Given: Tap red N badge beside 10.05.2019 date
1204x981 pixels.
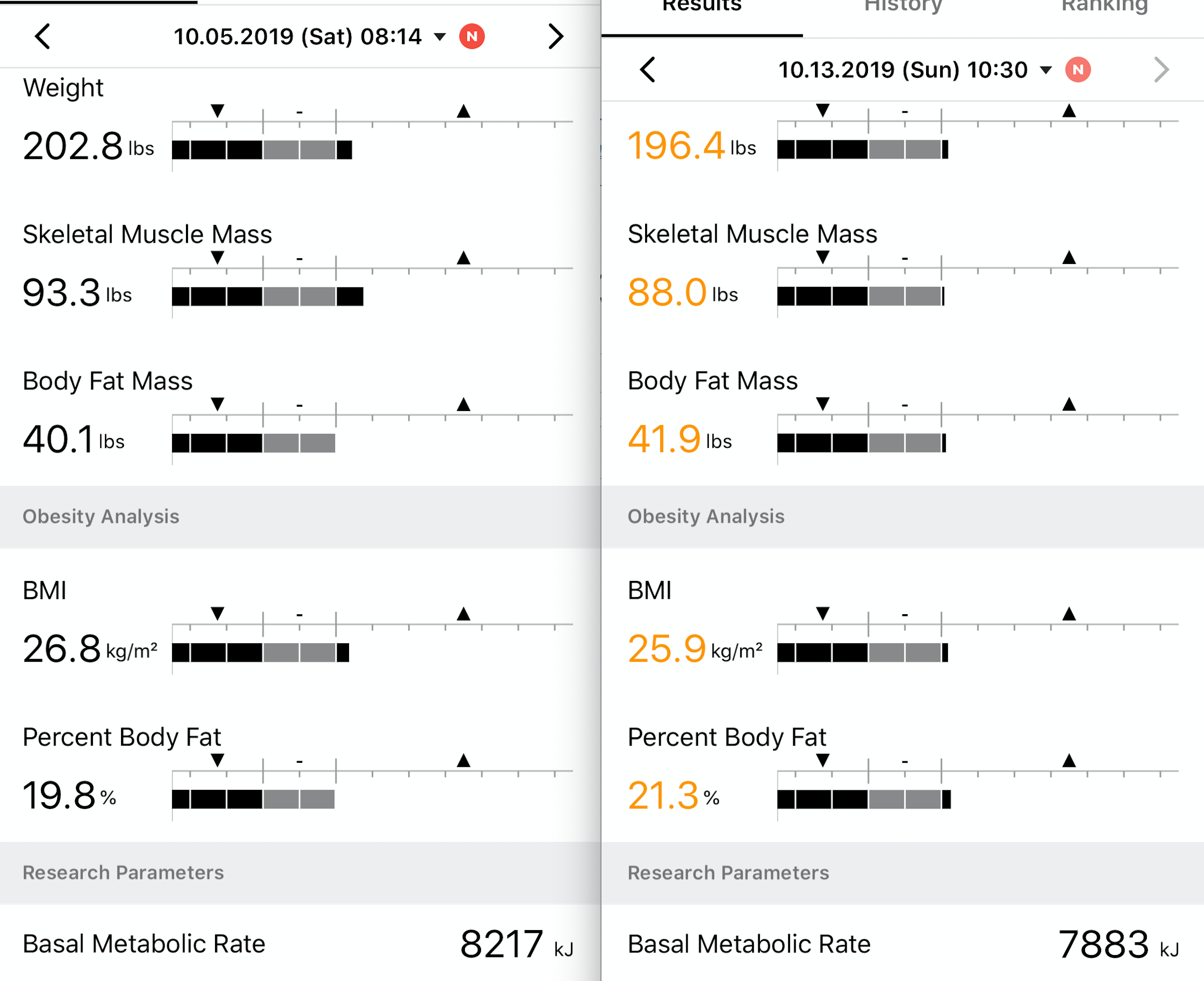Looking at the screenshot, I should pos(472,37).
